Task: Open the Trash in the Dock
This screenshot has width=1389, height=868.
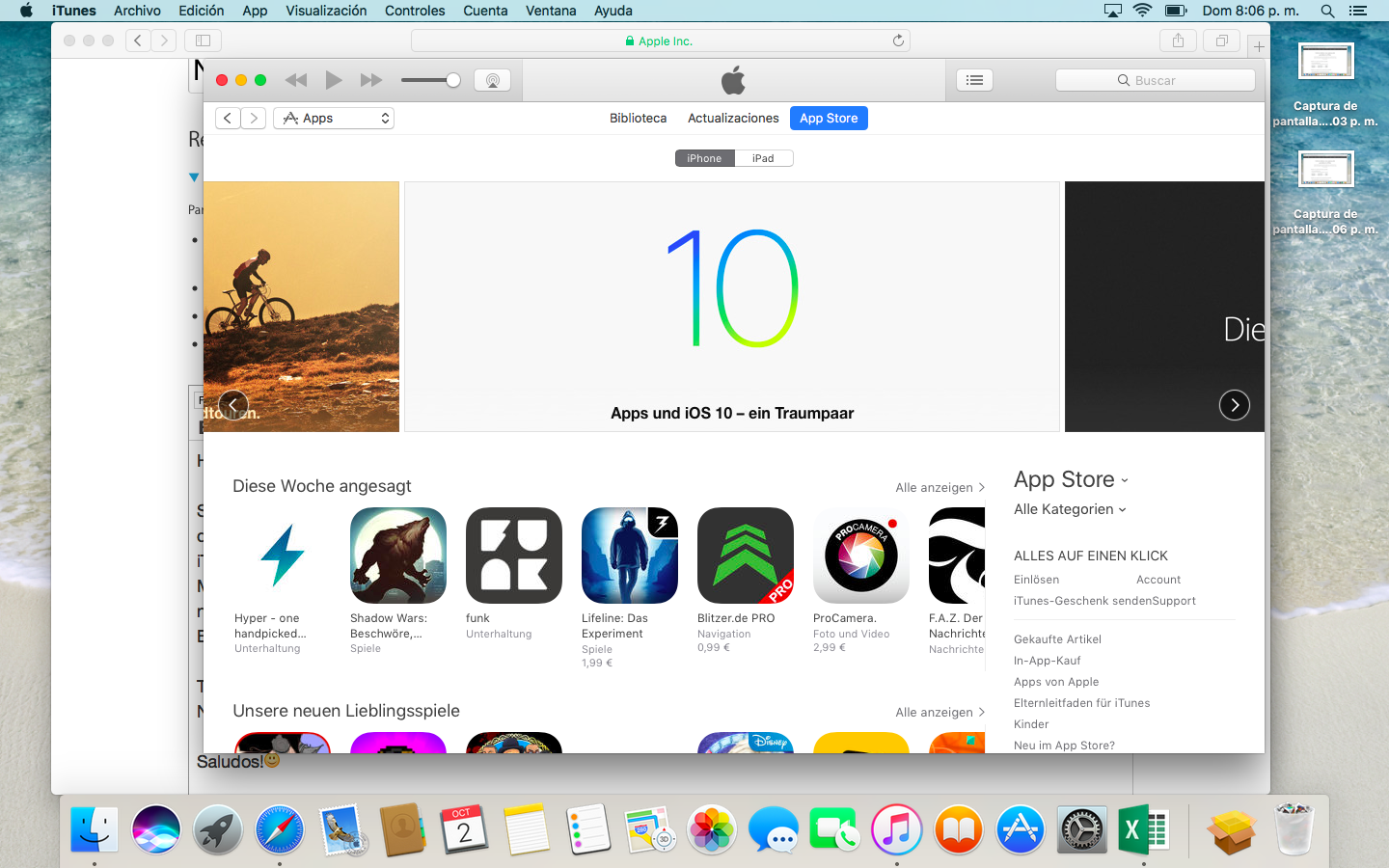Action: click(1294, 829)
